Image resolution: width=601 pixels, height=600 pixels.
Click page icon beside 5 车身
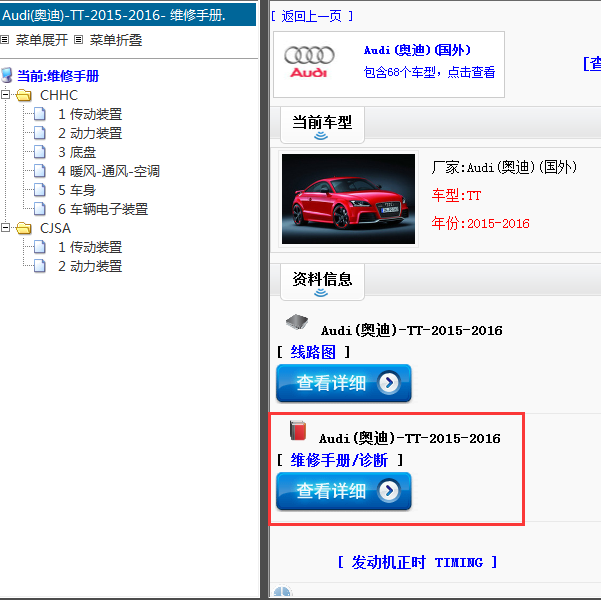click(x=39, y=190)
